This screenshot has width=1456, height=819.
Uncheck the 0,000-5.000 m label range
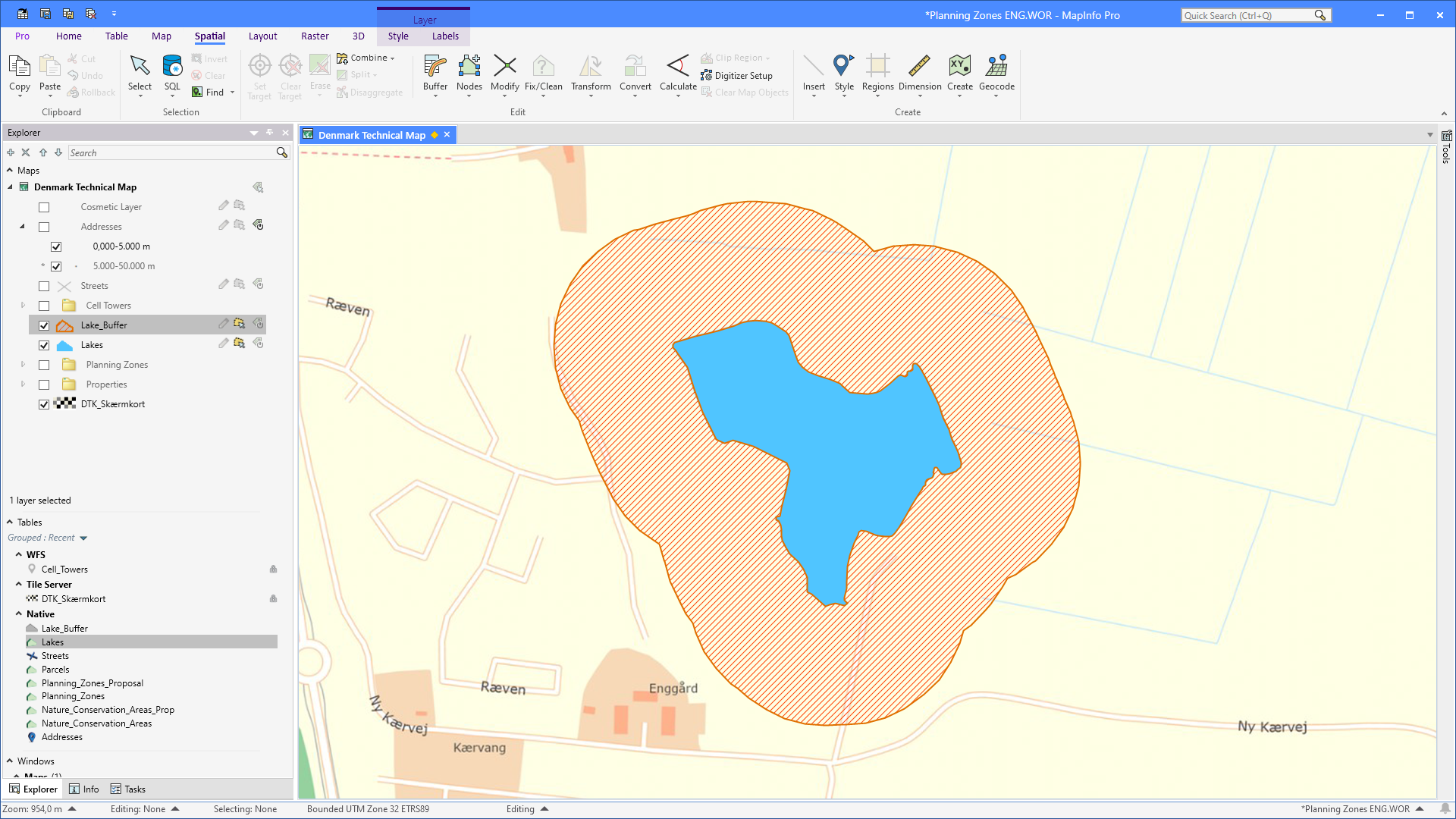[x=56, y=246]
